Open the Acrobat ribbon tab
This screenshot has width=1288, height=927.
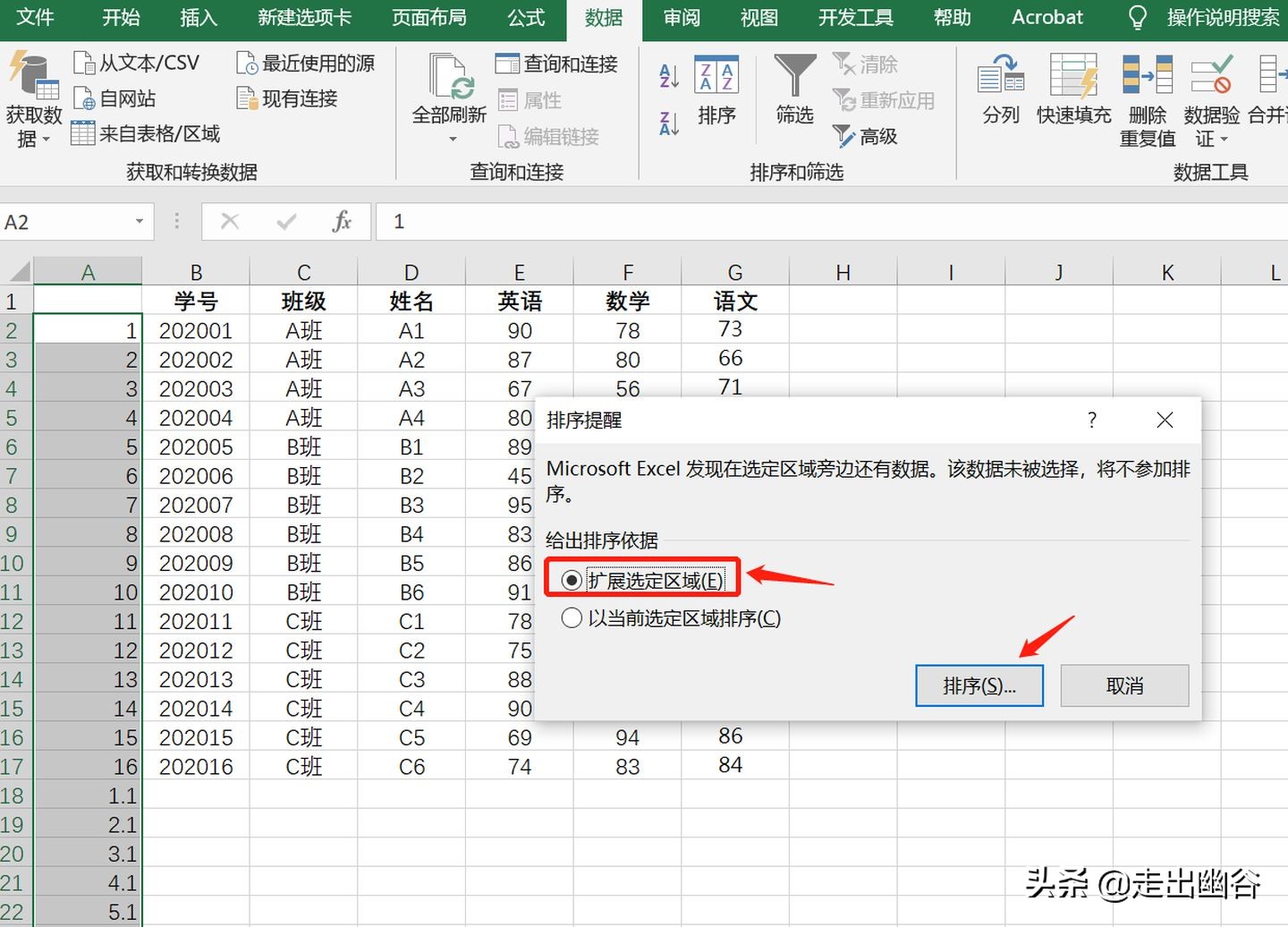(1047, 18)
